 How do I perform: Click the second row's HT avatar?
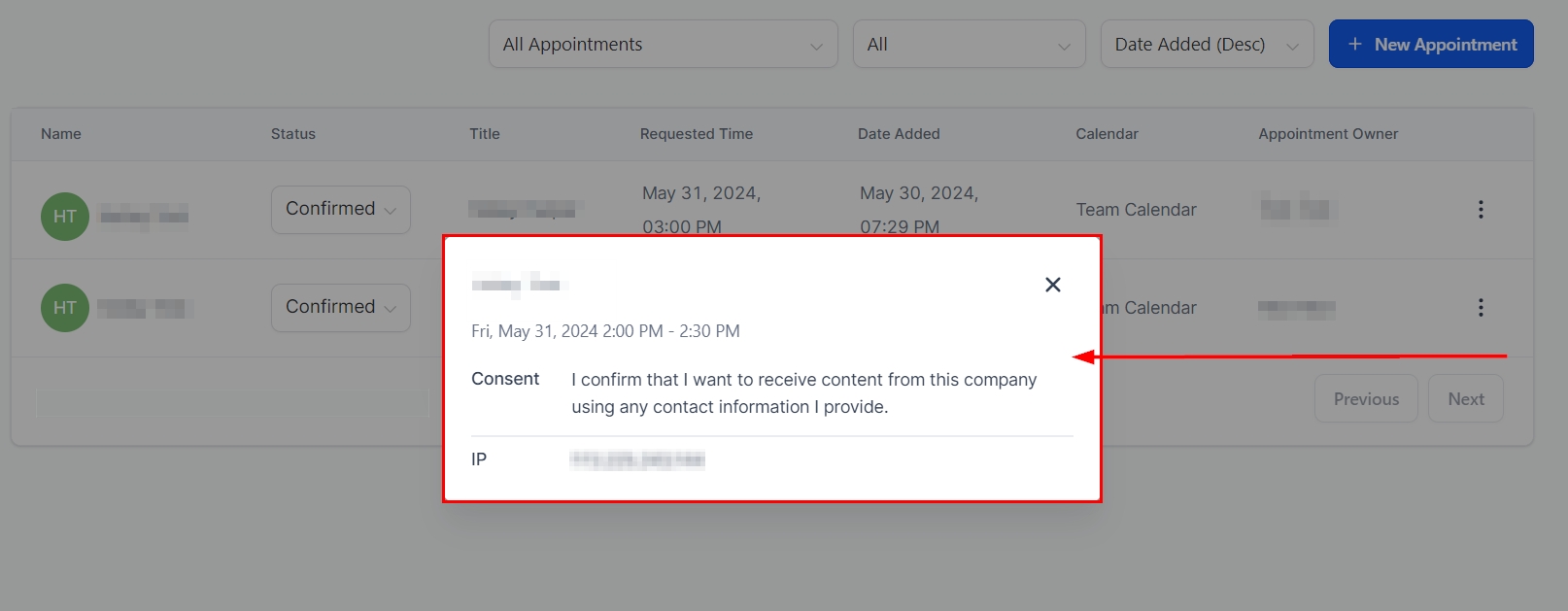(x=65, y=308)
